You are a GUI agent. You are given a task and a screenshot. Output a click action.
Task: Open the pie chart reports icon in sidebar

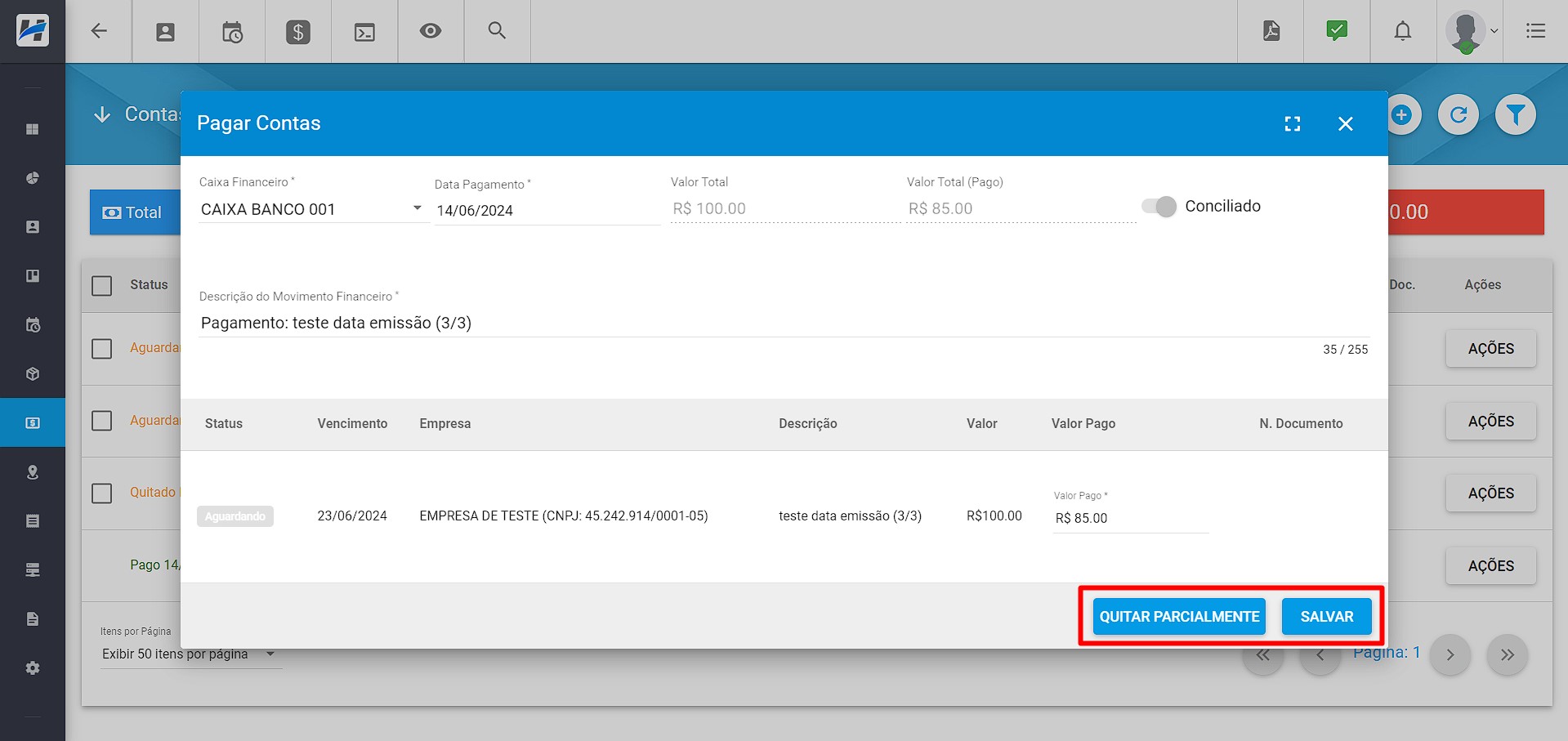point(33,178)
